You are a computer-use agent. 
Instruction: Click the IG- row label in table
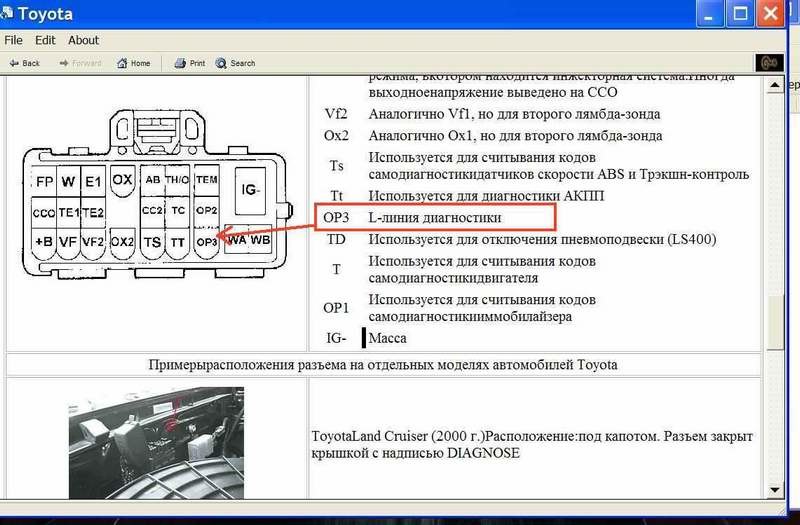(336, 338)
